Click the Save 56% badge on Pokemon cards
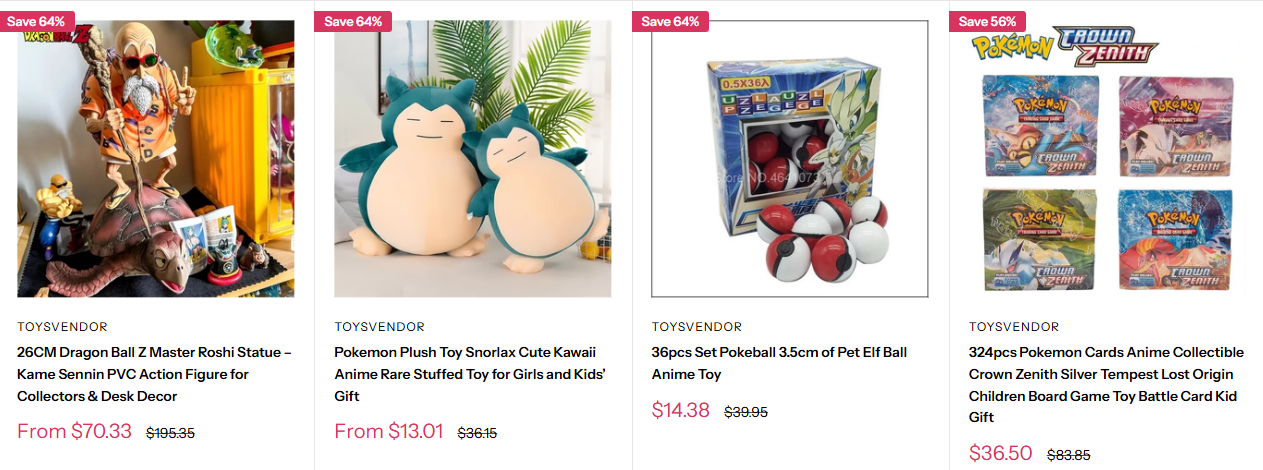The image size is (1263, 470). [987, 21]
